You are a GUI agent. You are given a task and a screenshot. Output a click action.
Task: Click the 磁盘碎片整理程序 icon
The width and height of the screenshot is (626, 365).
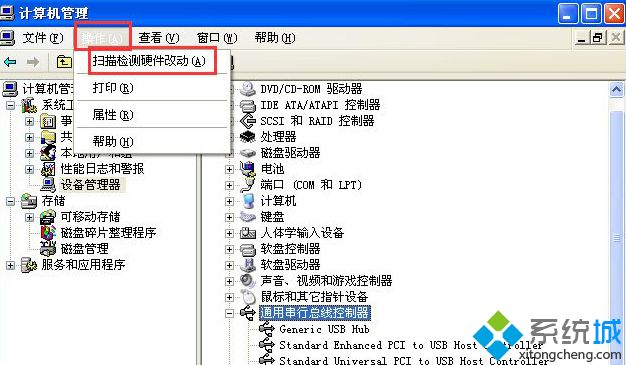48,233
